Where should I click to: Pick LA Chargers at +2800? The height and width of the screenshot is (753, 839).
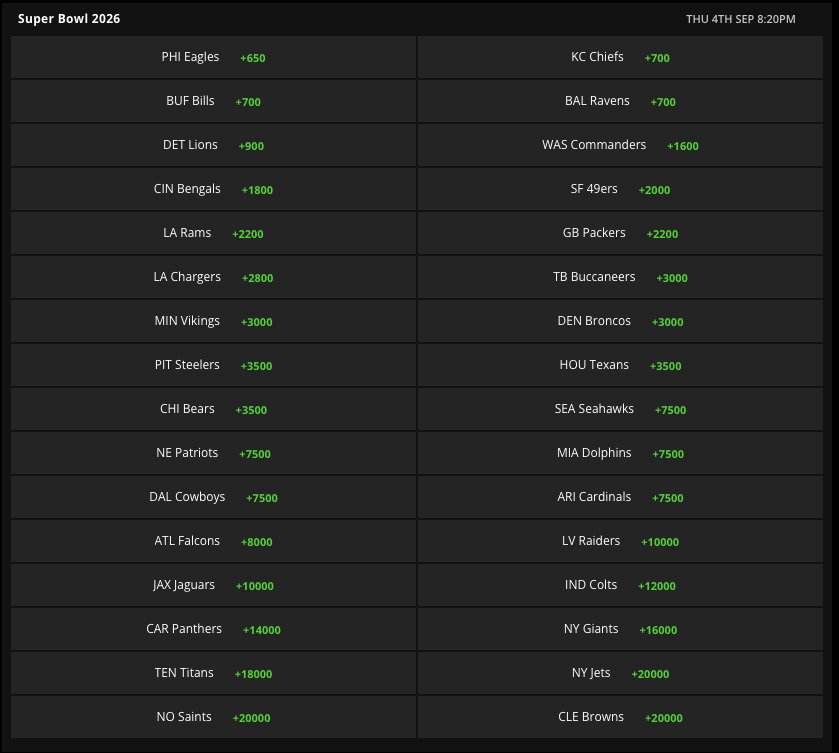click(x=213, y=277)
